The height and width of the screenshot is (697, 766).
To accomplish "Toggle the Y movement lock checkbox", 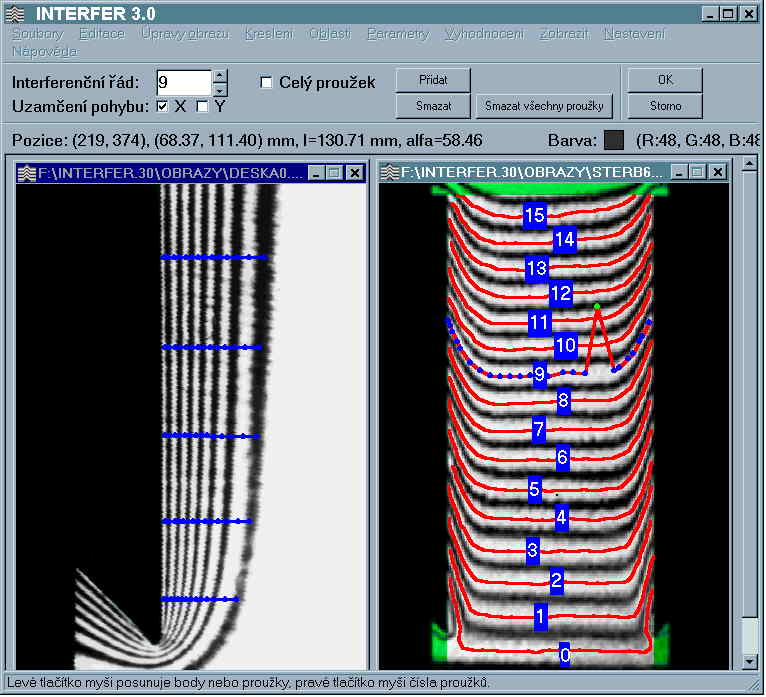I will pyautogui.click(x=203, y=106).
